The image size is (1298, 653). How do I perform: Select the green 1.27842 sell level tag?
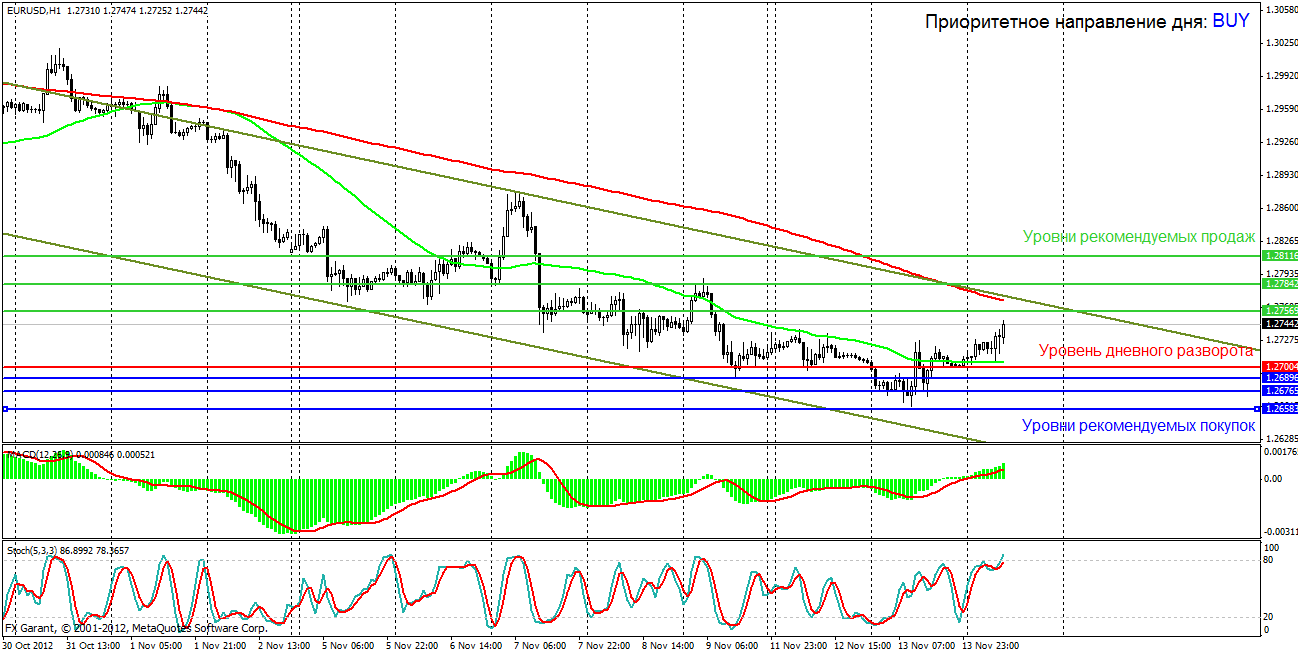(x=1280, y=284)
